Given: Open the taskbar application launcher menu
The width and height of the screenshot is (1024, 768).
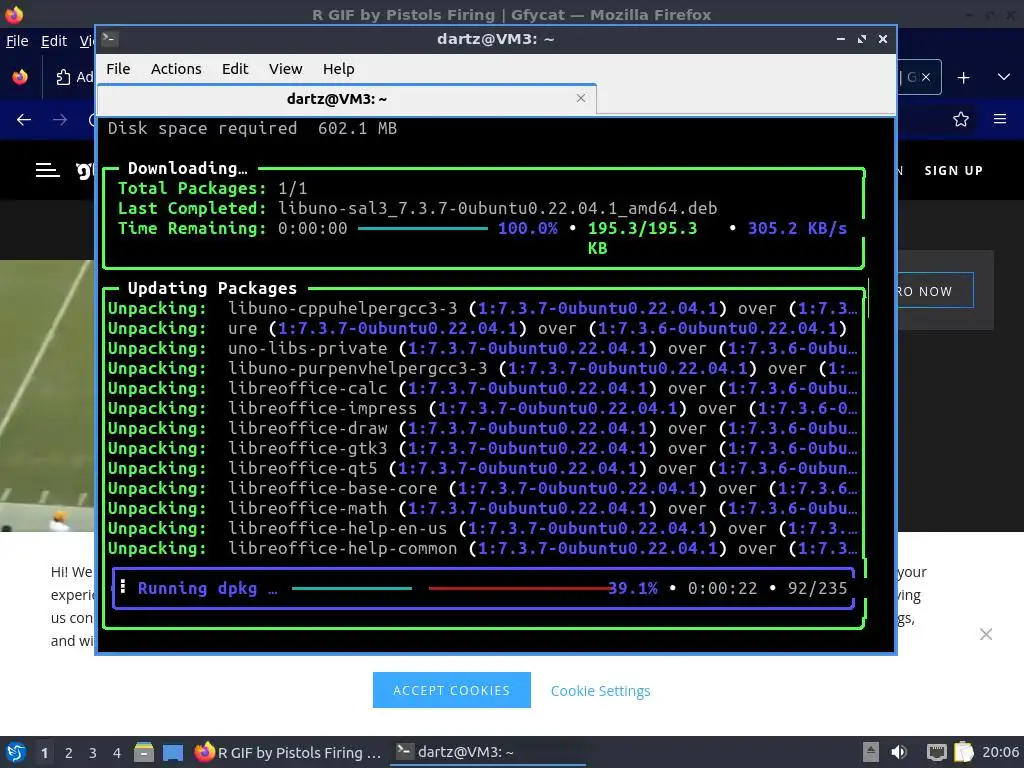Looking at the screenshot, I should pyautogui.click(x=16, y=752).
